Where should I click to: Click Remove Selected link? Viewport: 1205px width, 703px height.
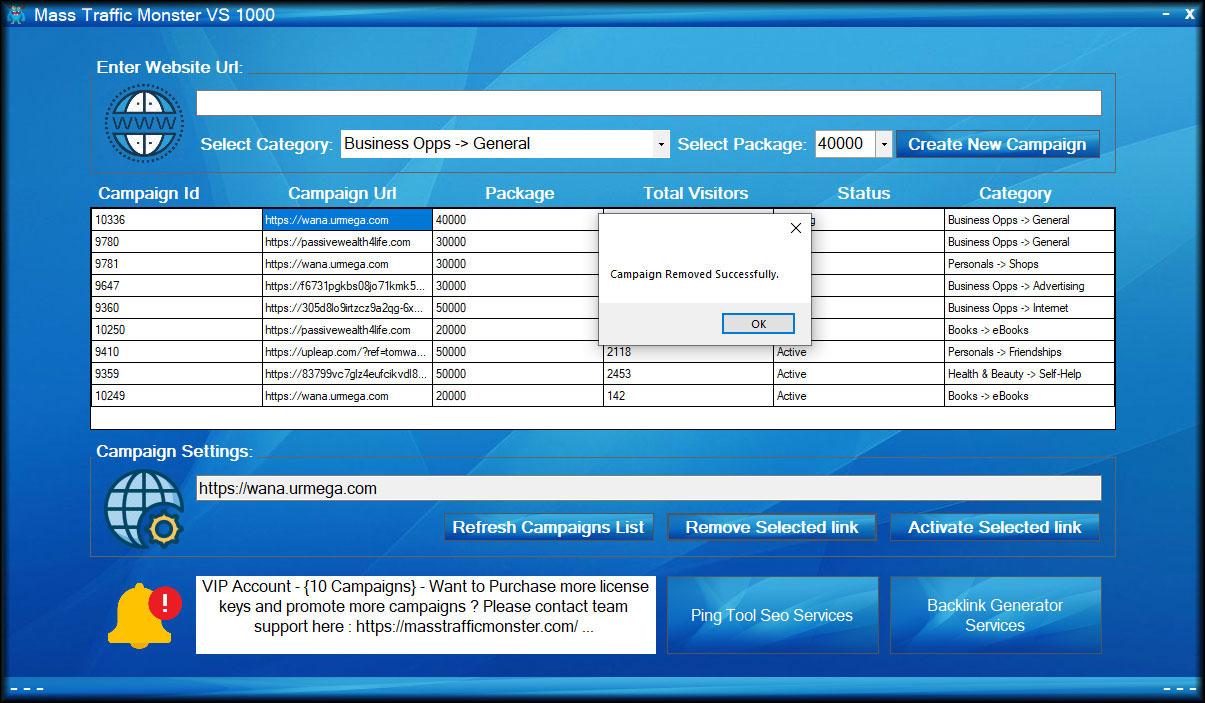pyautogui.click(x=771, y=527)
